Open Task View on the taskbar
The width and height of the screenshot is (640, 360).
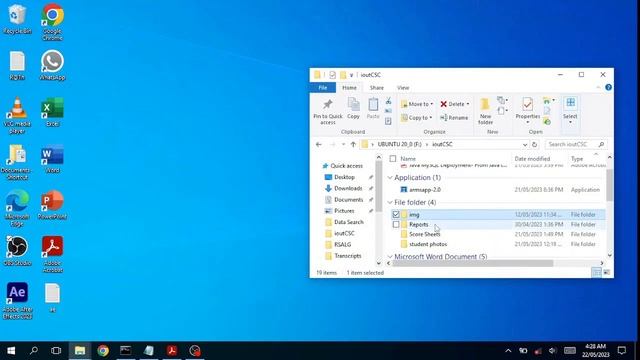point(56,351)
